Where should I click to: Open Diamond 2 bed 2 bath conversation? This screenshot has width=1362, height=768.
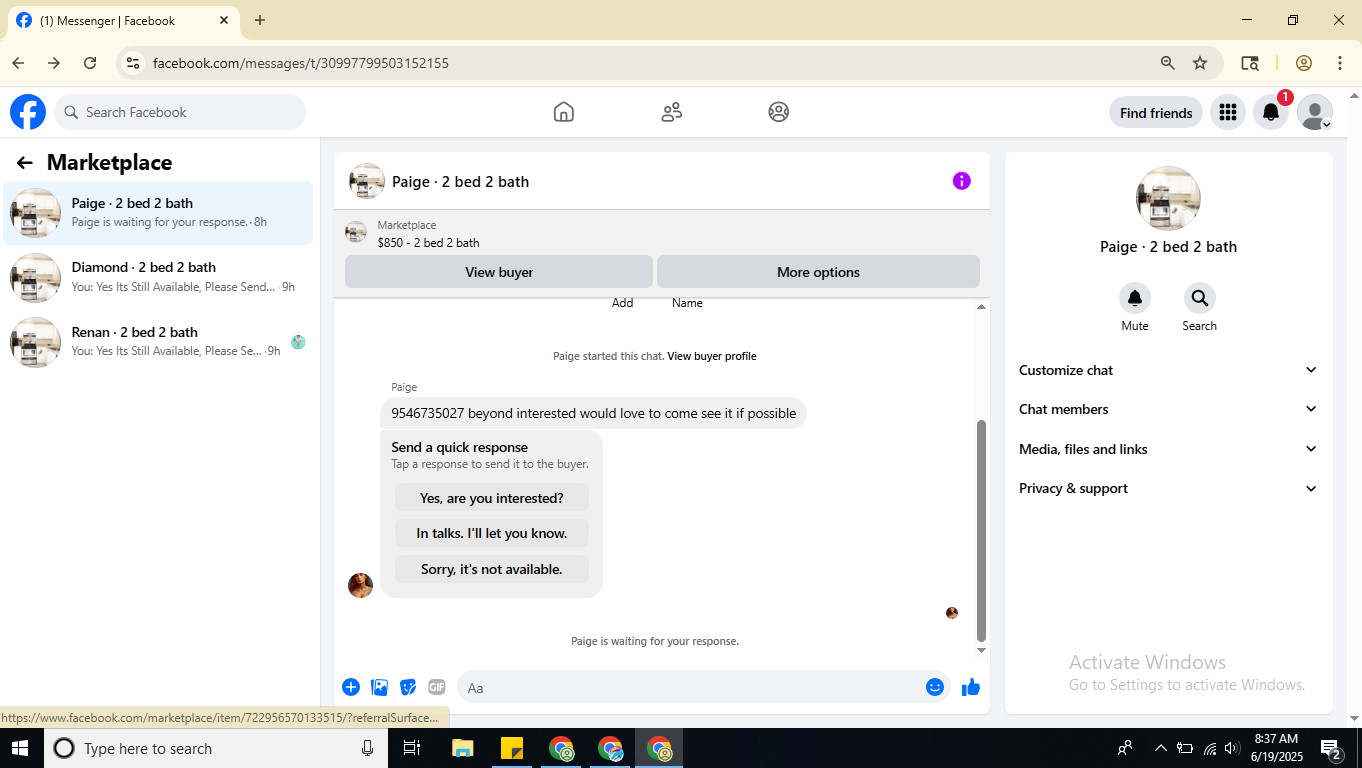click(x=158, y=277)
